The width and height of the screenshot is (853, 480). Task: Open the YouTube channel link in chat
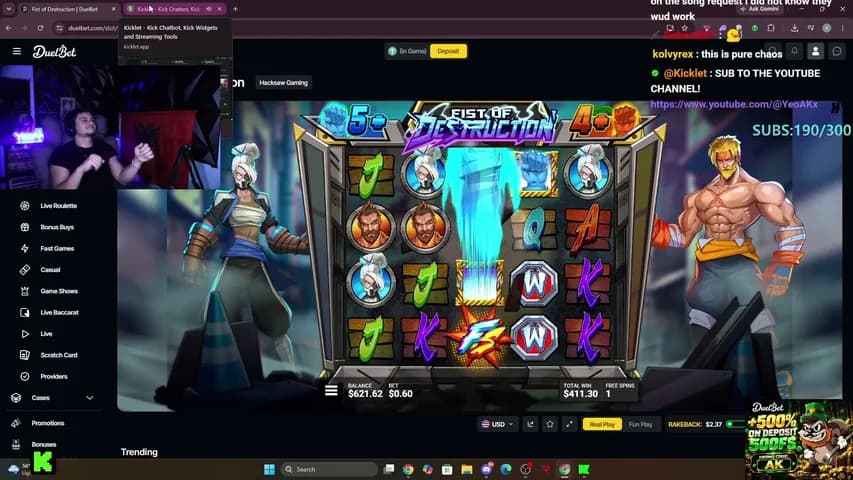point(734,104)
